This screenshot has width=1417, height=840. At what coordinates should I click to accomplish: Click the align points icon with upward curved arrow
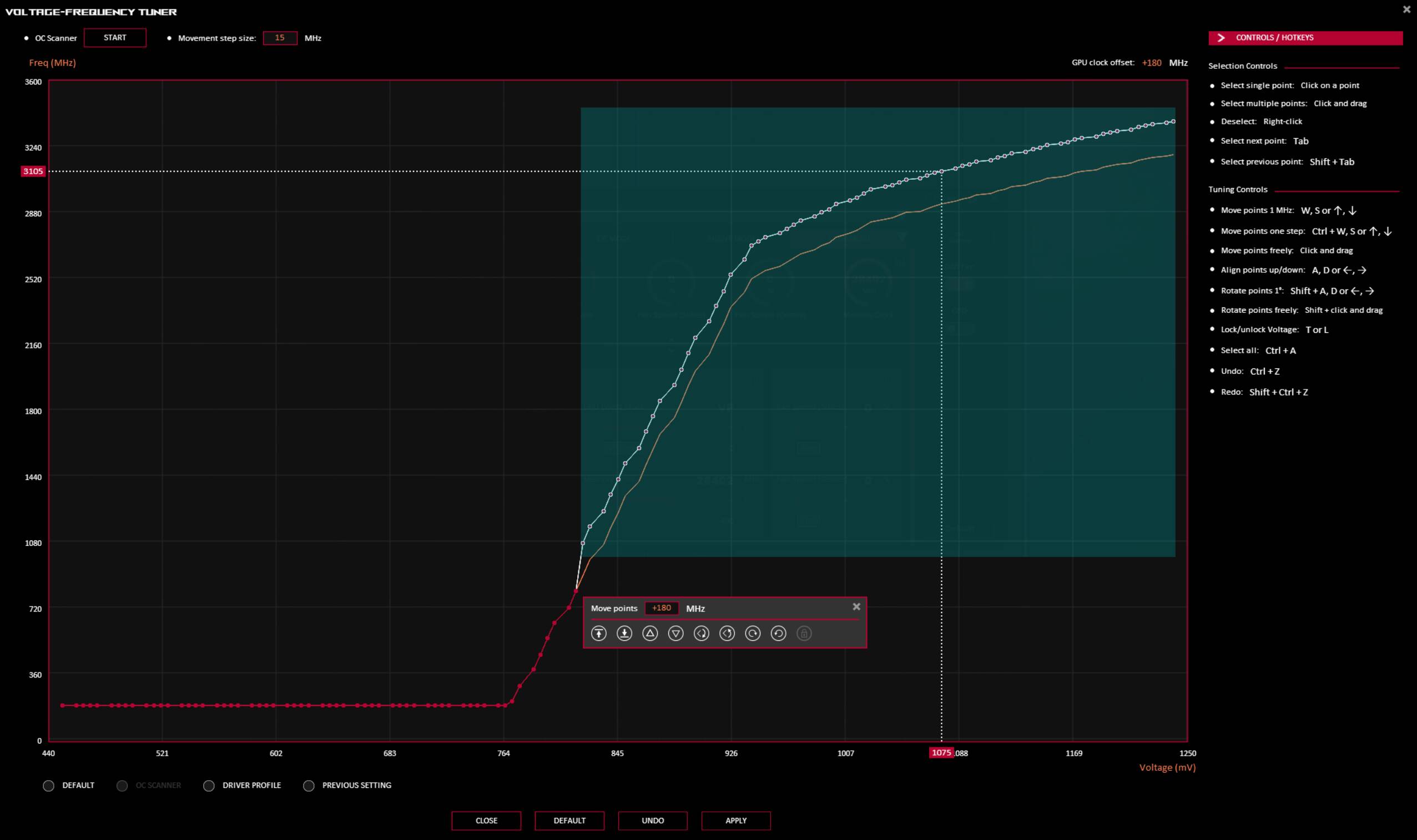point(727,634)
